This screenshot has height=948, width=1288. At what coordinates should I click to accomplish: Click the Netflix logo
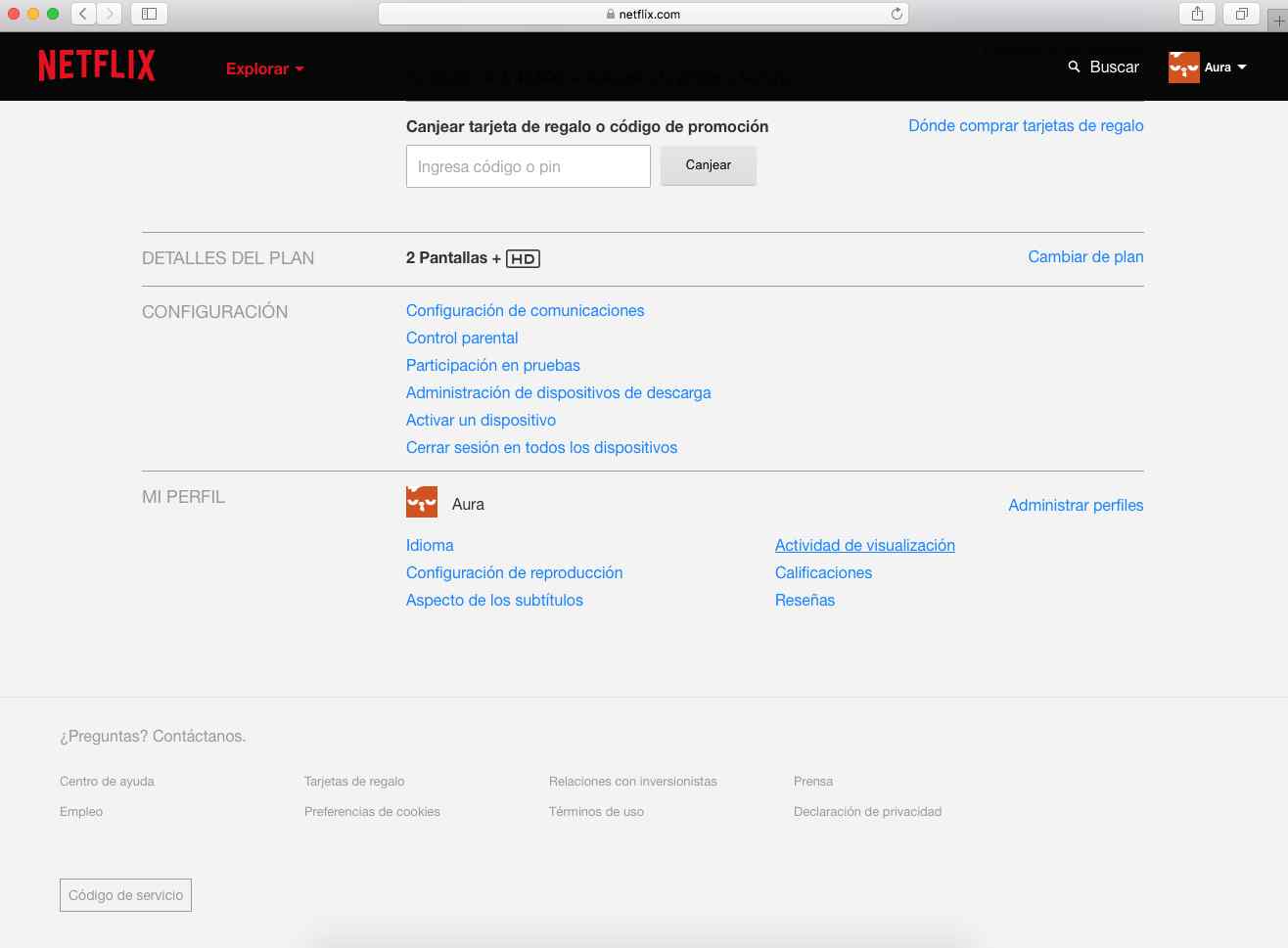point(95,65)
